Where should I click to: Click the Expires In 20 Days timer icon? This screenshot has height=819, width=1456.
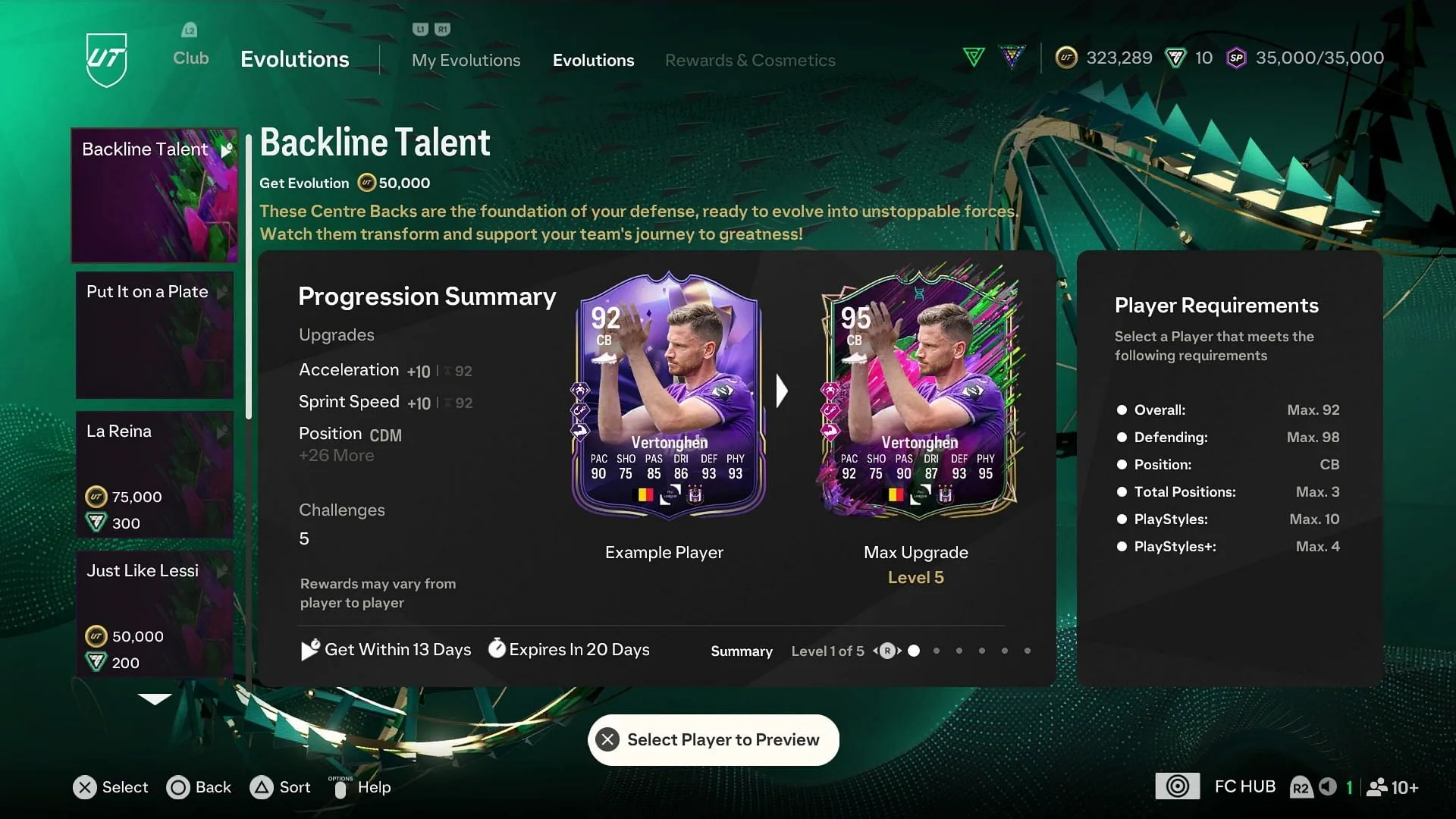pos(497,648)
